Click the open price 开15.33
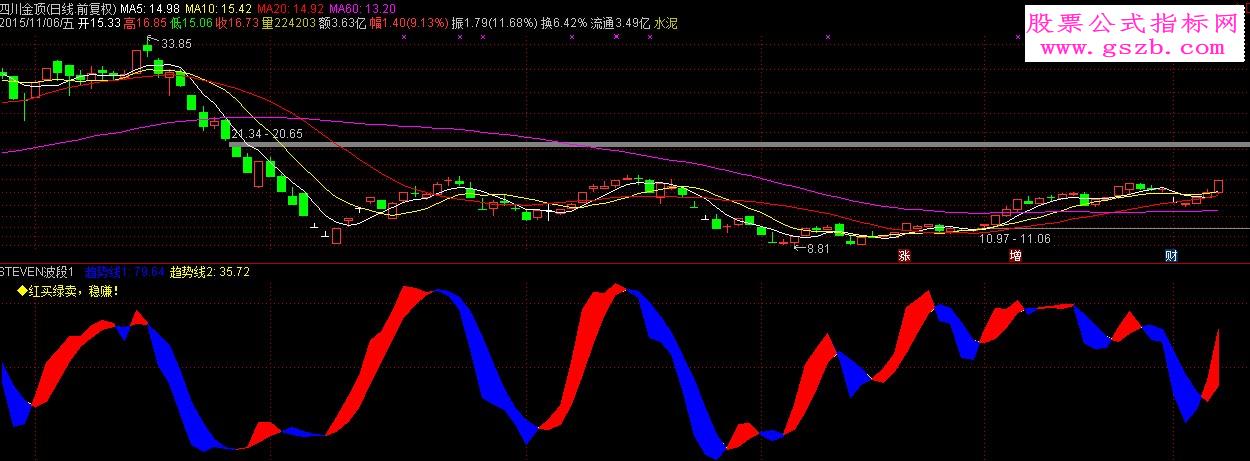The image size is (1250, 461). [x=99, y=22]
